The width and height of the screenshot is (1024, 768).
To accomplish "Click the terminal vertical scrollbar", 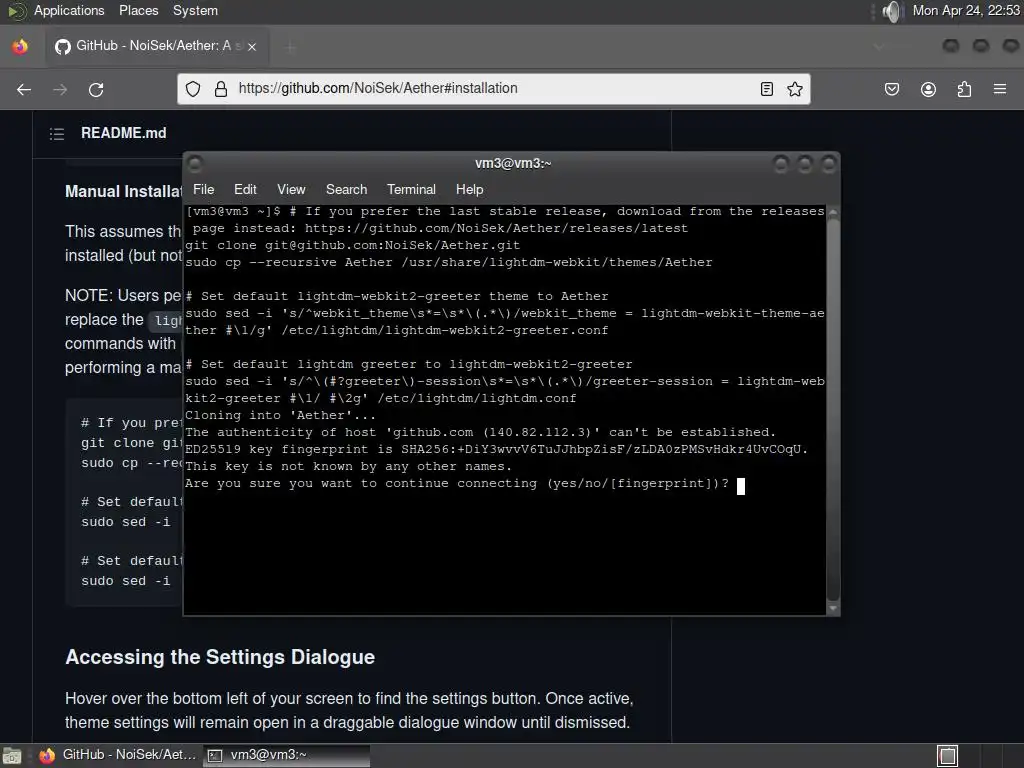I will pyautogui.click(x=833, y=409).
